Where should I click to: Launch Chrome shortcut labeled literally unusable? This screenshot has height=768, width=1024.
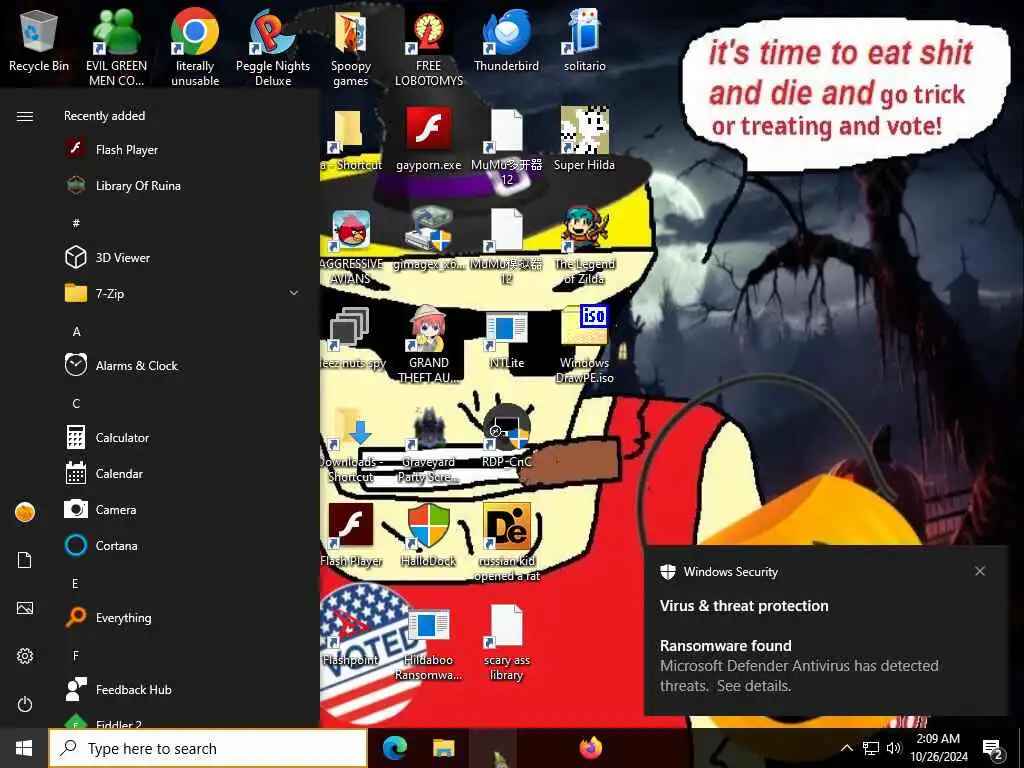point(195,47)
